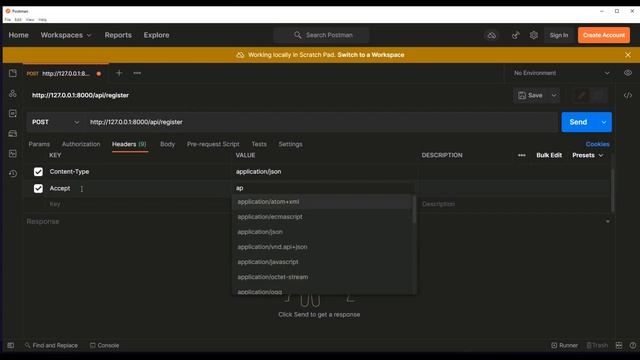Click Switch to a Workspace link

click(x=371, y=55)
